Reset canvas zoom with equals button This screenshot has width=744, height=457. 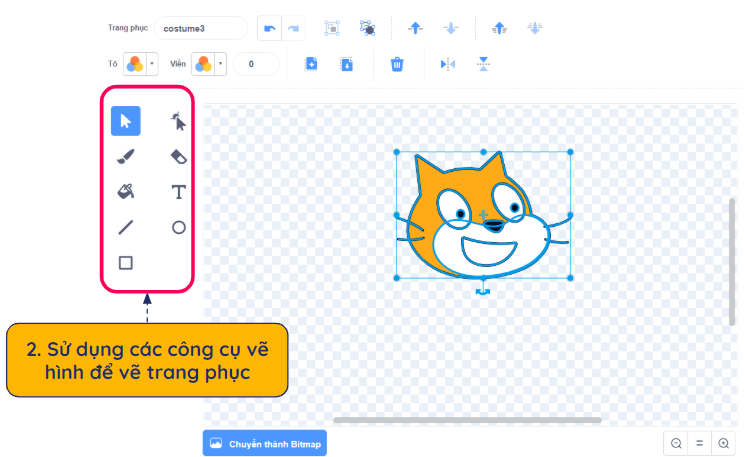point(699,443)
